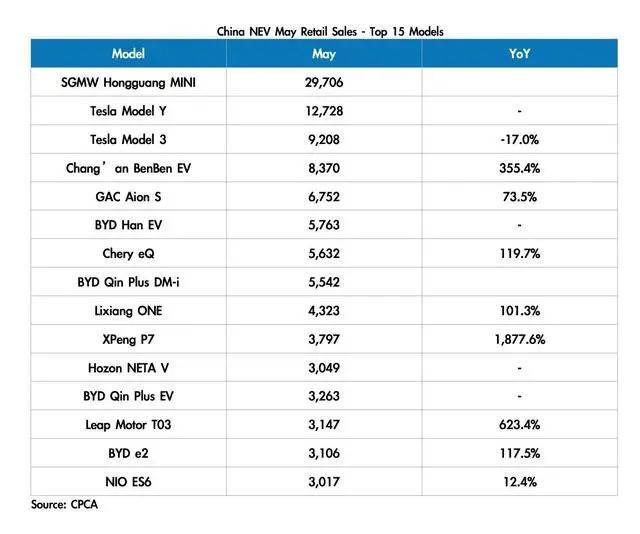This screenshot has width=640, height=534.
Task: Click the Source: CPCA footnote text
Action: (64, 505)
